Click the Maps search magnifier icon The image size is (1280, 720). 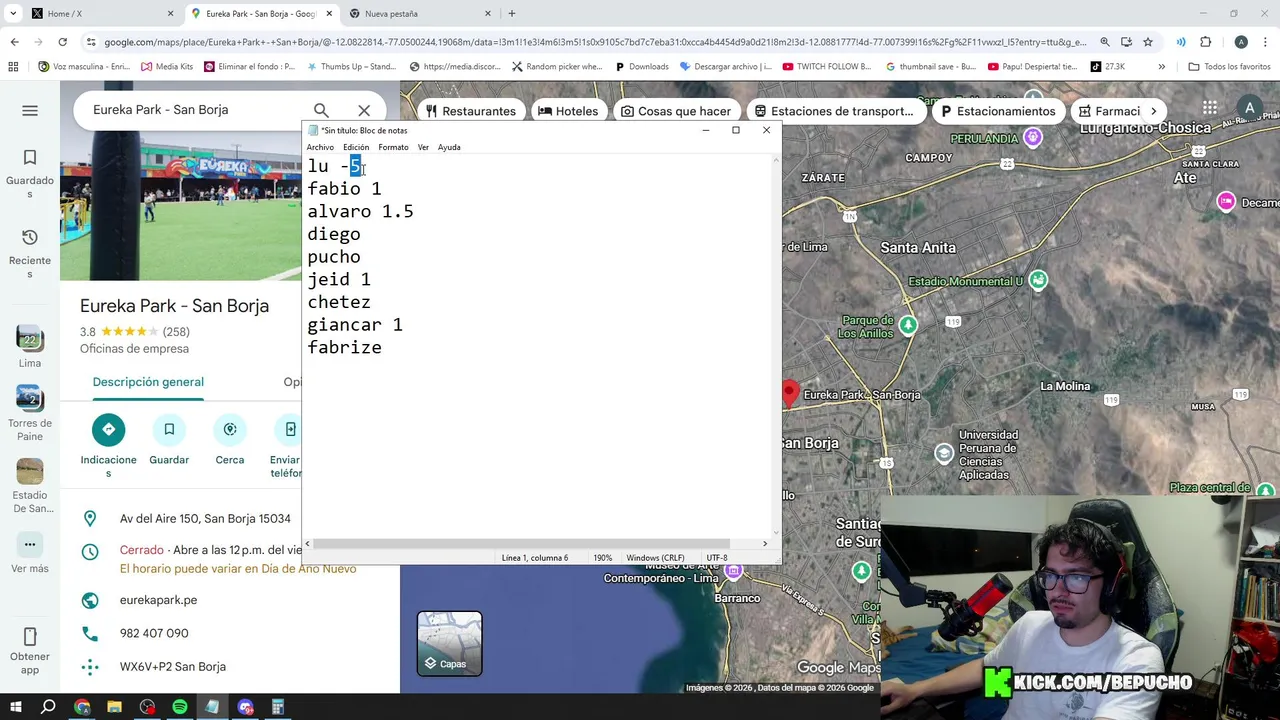(x=321, y=110)
